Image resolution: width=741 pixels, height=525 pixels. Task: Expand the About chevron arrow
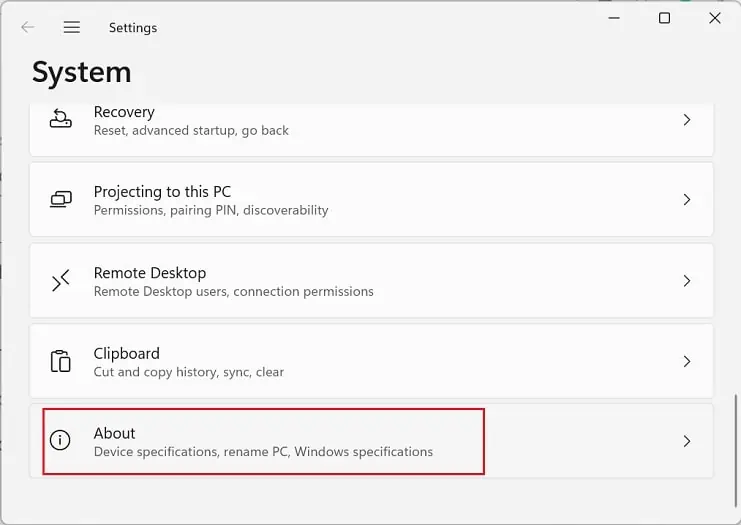pyautogui.click(x=686, y=441)
